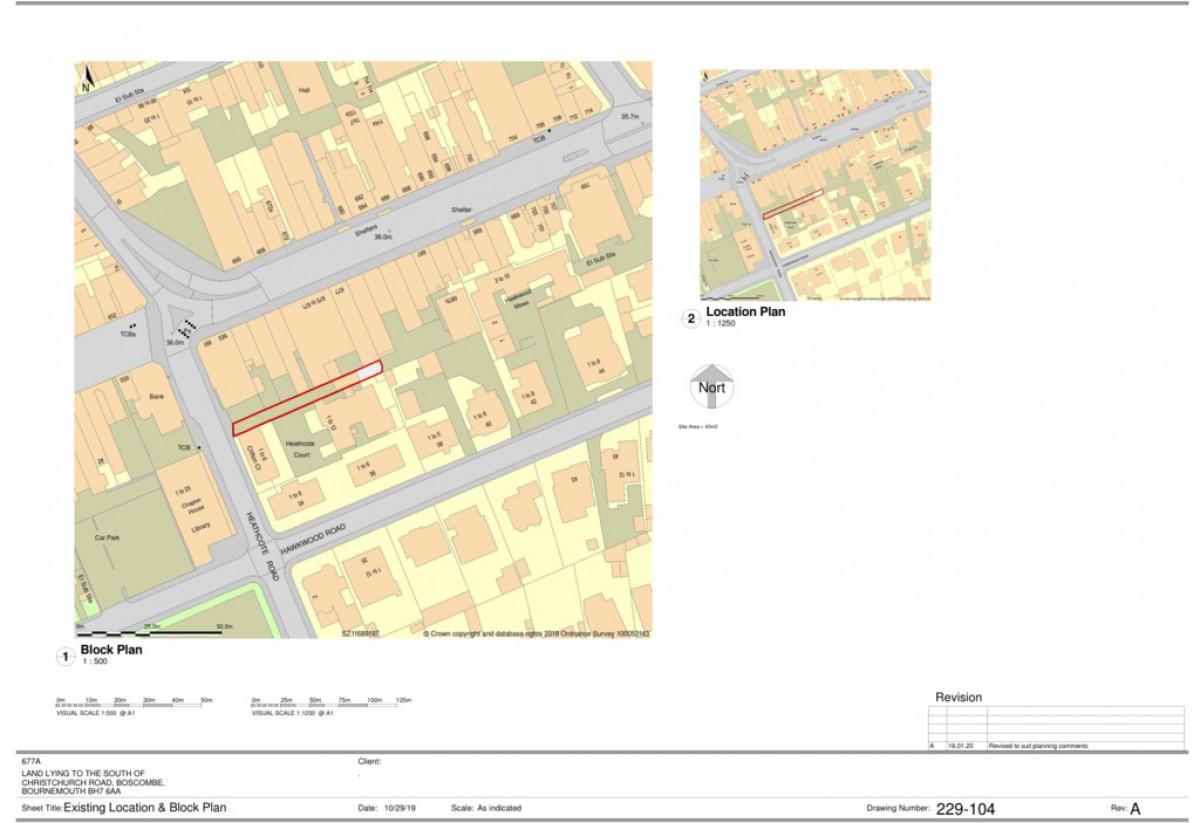Select the red site boundary on Block Plan
This screenshot has height=823, width=1200.
pos(307,398)
